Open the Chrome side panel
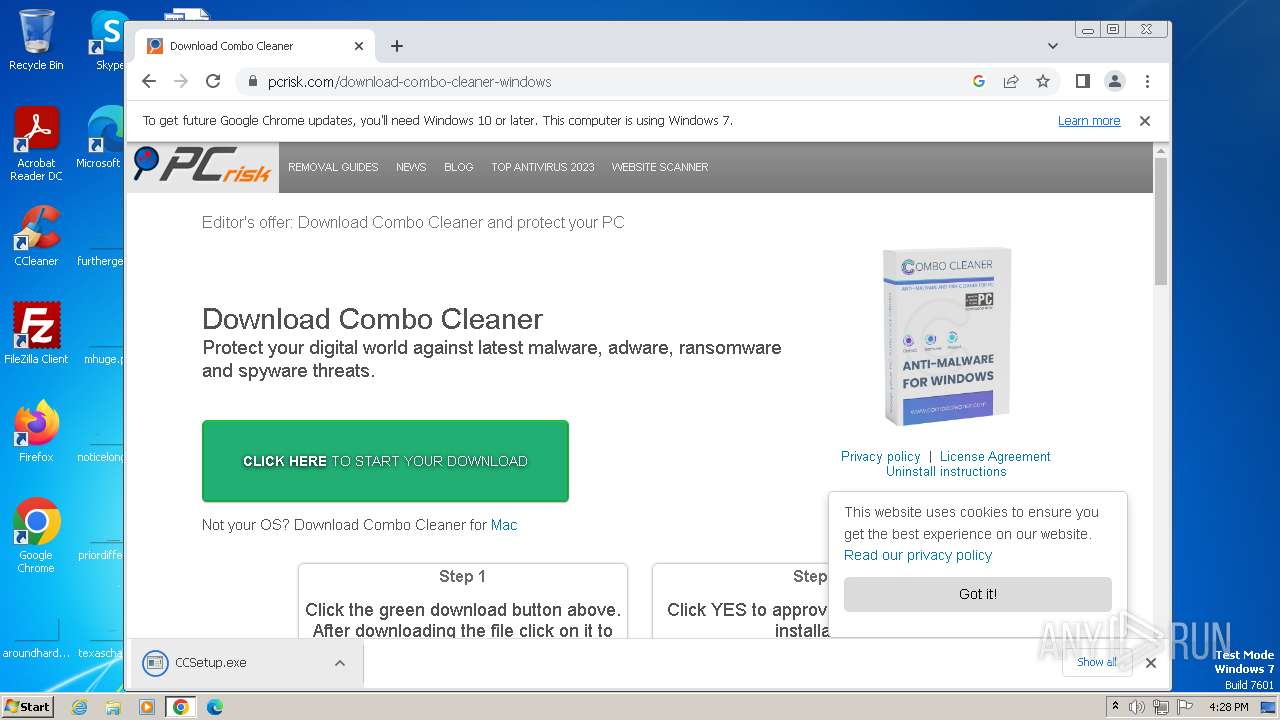 (1082, 81)
